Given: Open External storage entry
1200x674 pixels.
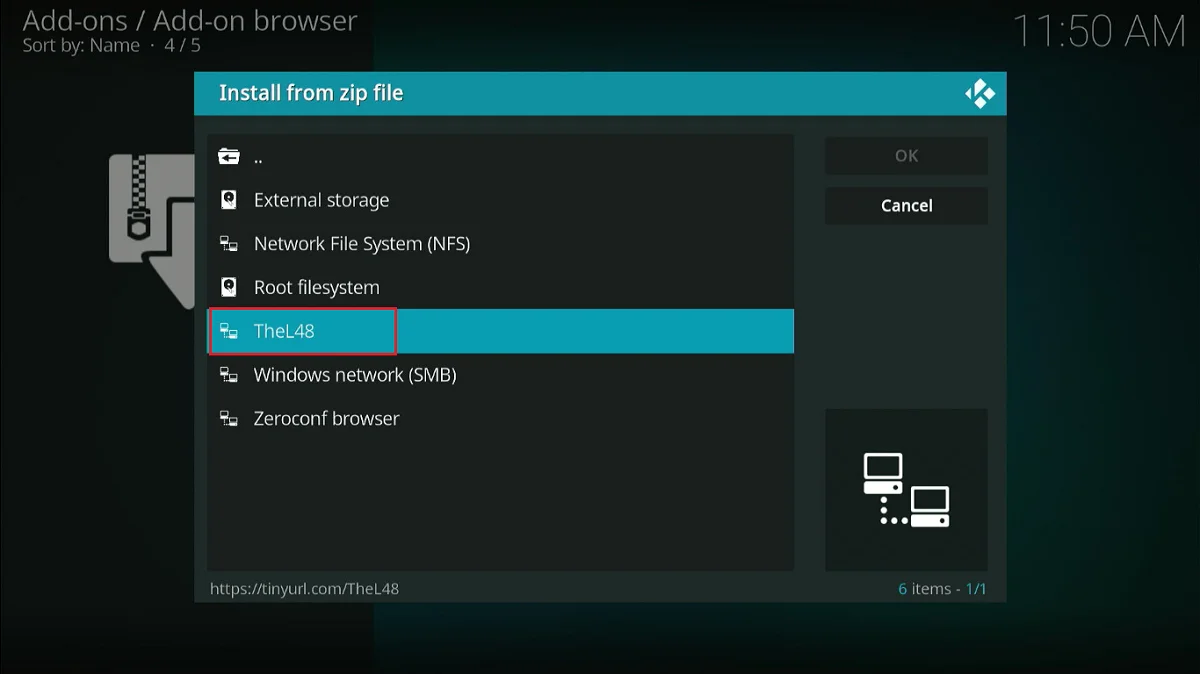Looking at the screenshot, I should click(x=500, y=200).
